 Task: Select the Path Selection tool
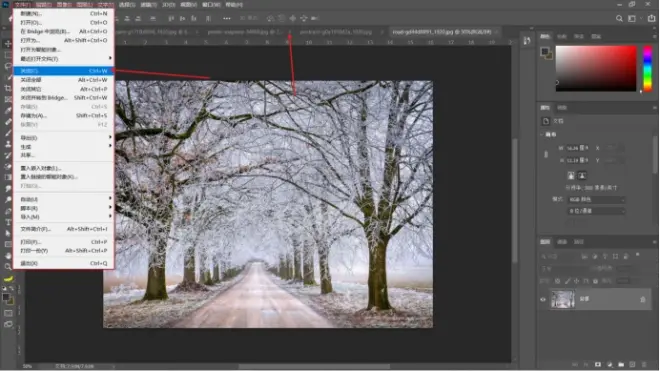point(8,233)
